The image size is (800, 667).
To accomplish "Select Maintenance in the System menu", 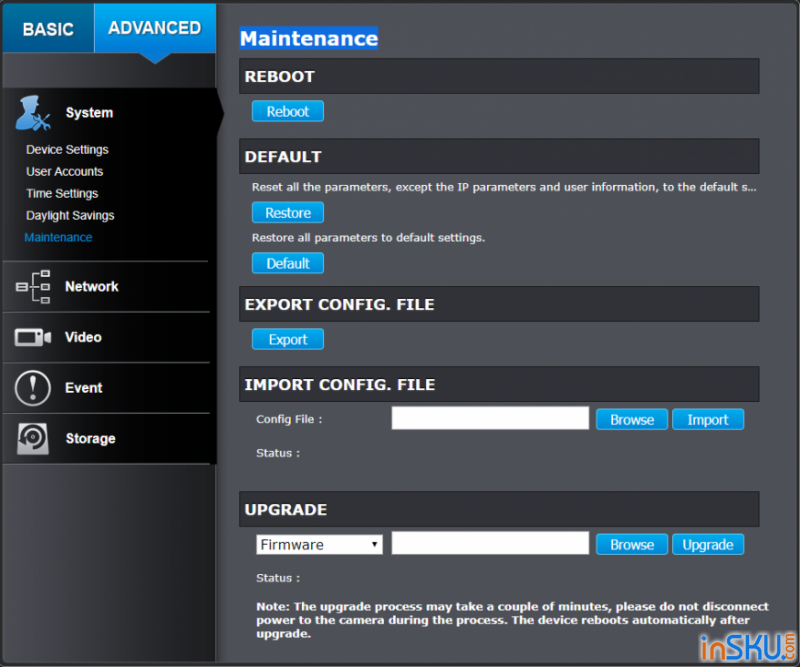I will (58, 237).
